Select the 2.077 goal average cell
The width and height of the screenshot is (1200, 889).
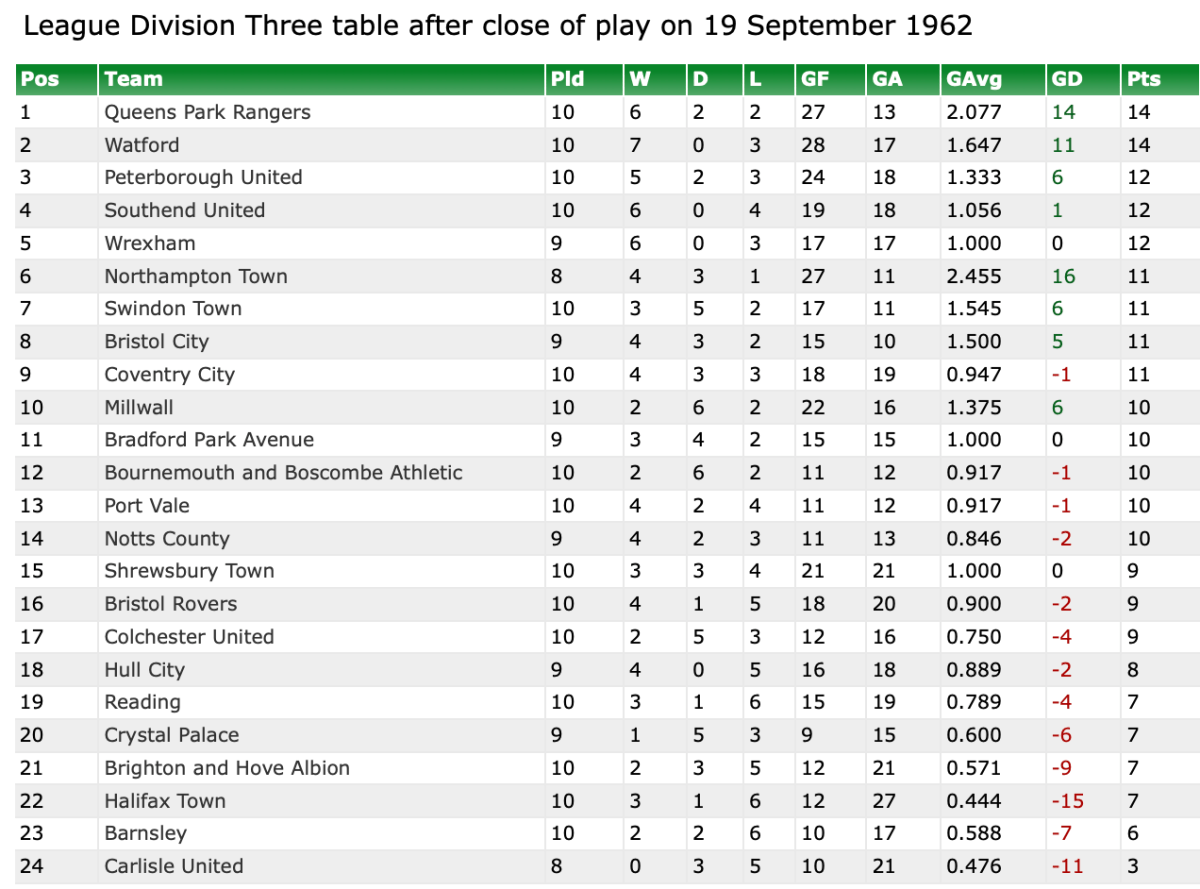click(x=973, y=112)
